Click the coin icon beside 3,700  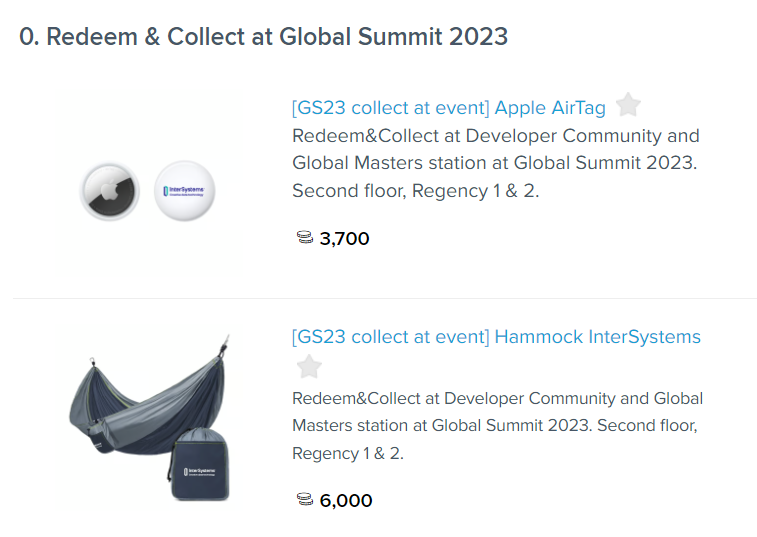pyautogui.click(x=305, y=238)
